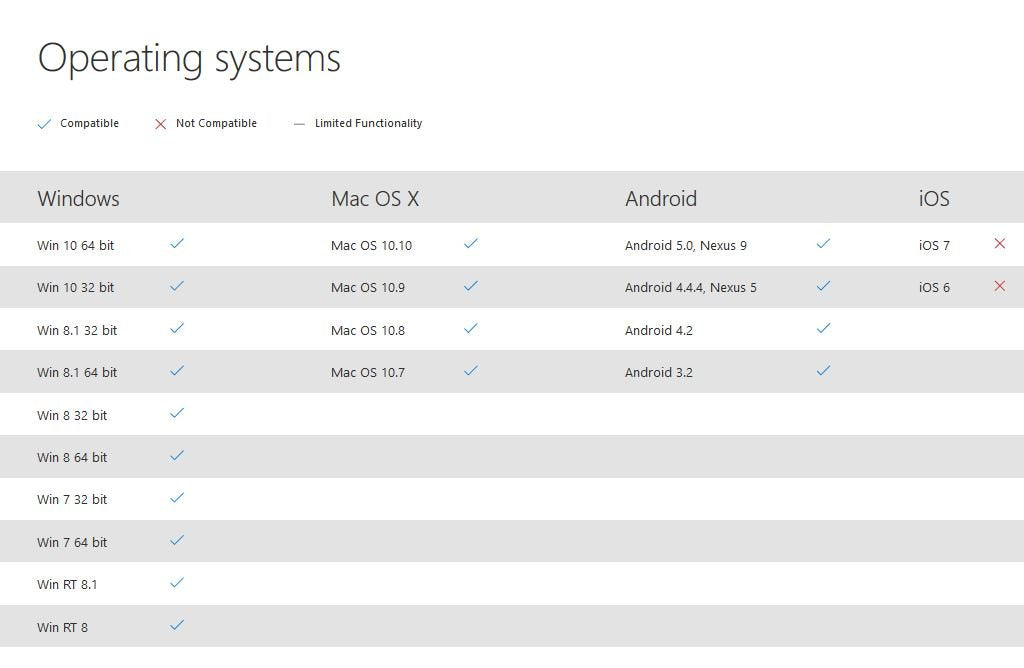Click the Mac OS 10.10 compatible checkmark
The image size is (1024, 668).
click(471, 243)
